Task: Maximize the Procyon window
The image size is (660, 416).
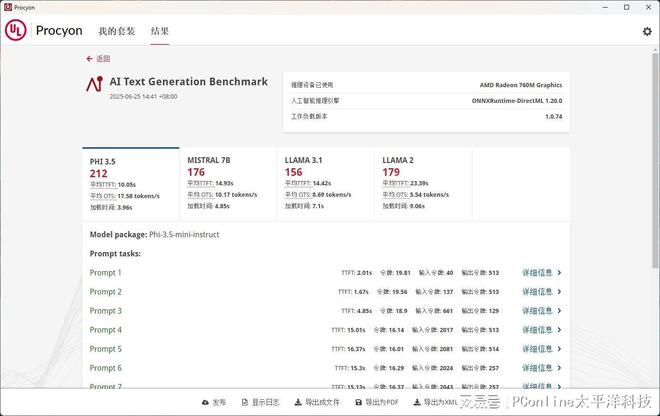Action: tap(627, 7)
